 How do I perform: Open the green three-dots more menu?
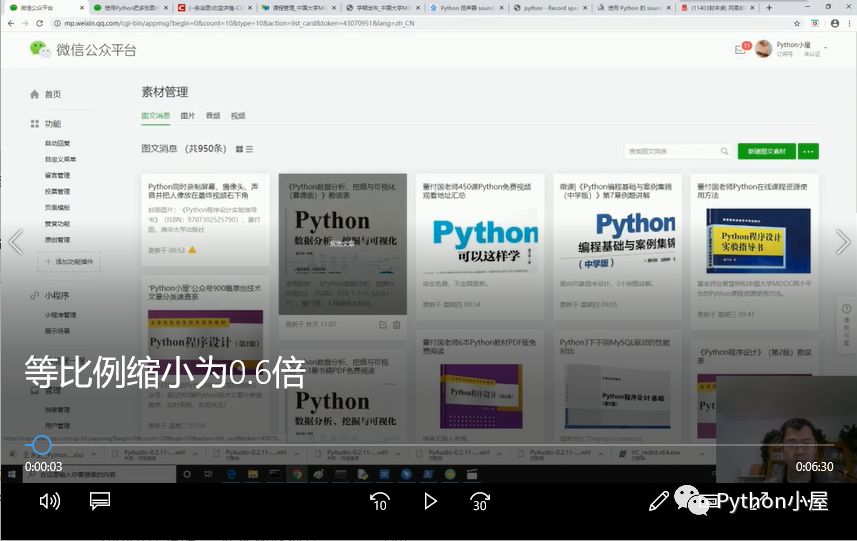(x=808, y=151)
